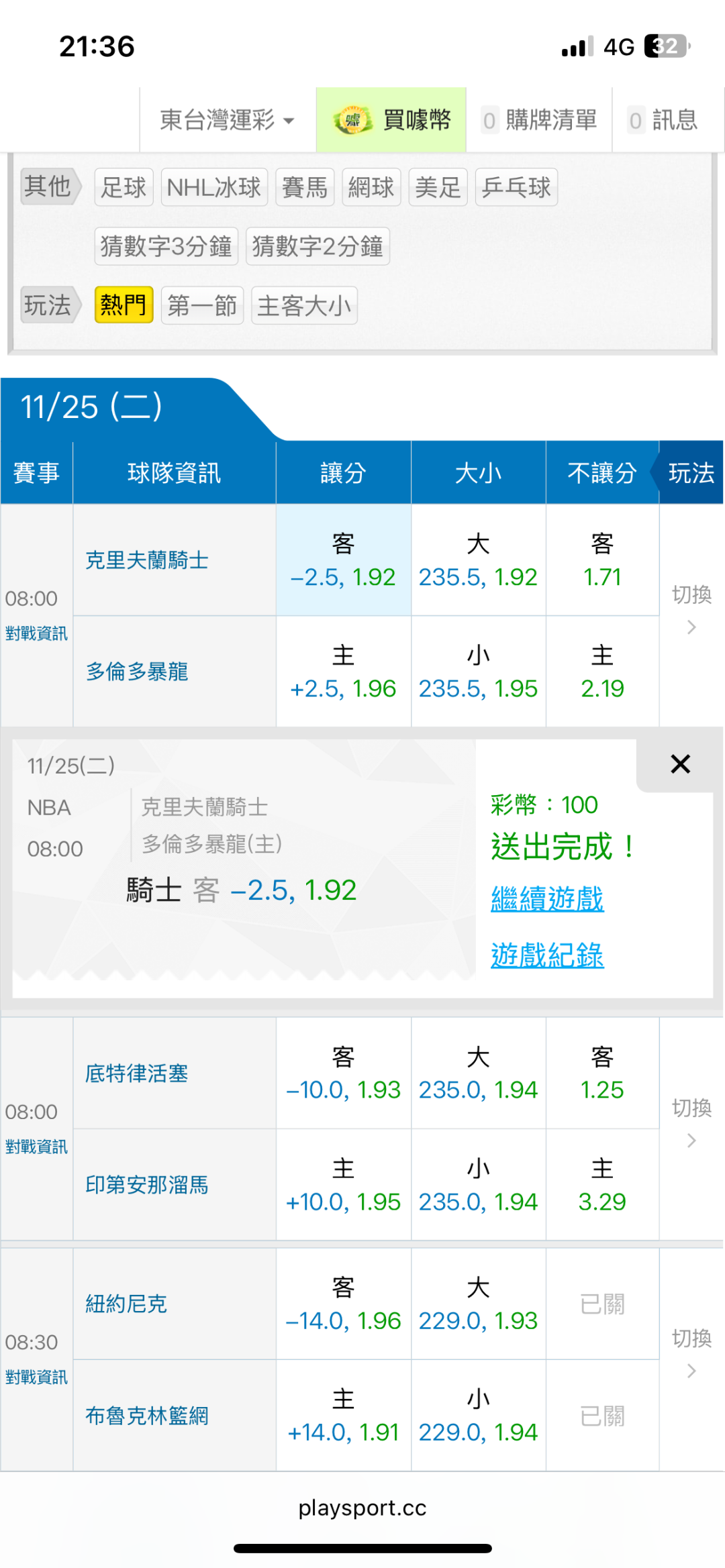Select the 第一節 play type filter
This screenshot has width=725, height=1568.
click(202, 305)
